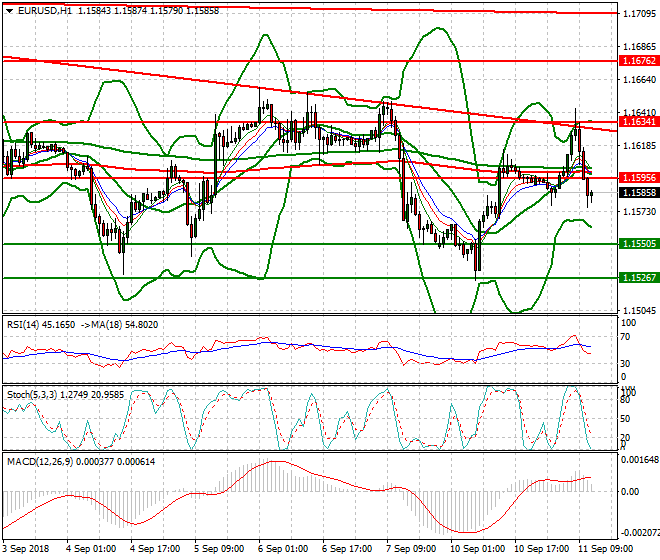
Task: Click the 1.15045 price scale value
Action: pos(639,310)
